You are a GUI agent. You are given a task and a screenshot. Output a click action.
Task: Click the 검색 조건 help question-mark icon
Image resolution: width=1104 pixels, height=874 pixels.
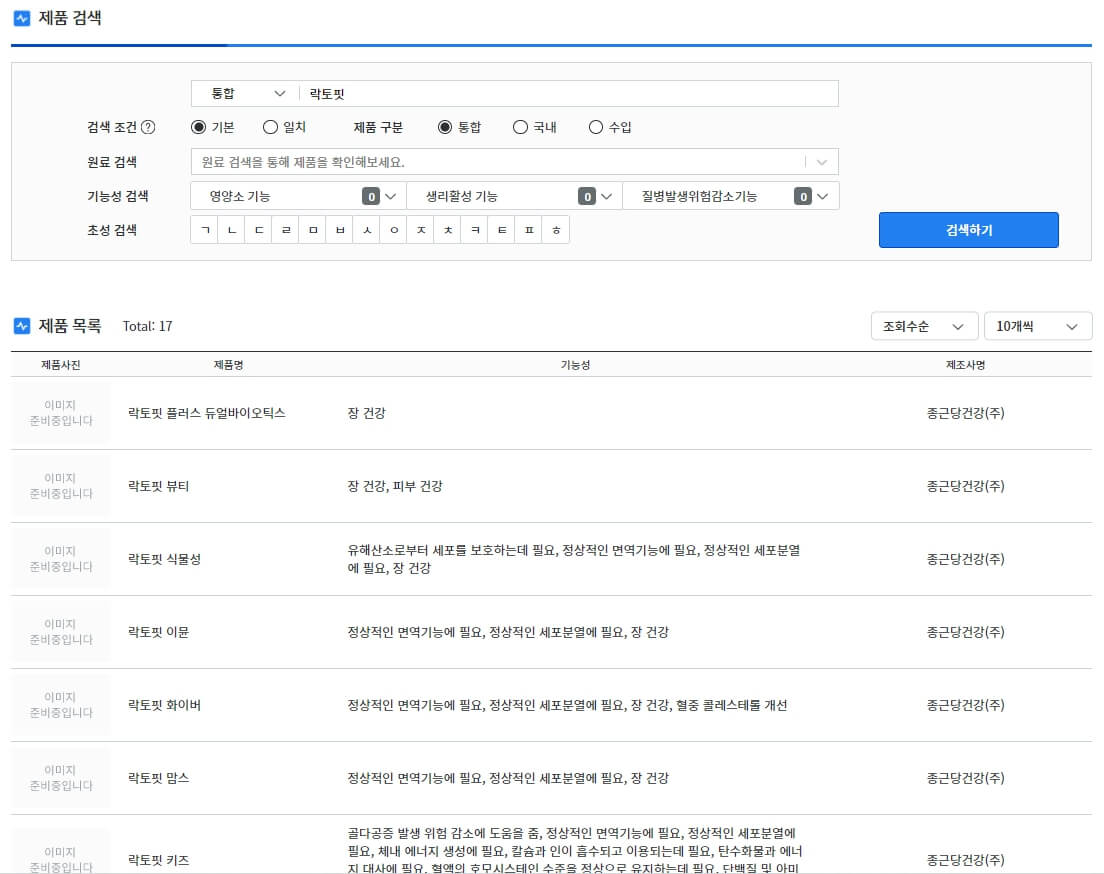click(x=148, y=127)
